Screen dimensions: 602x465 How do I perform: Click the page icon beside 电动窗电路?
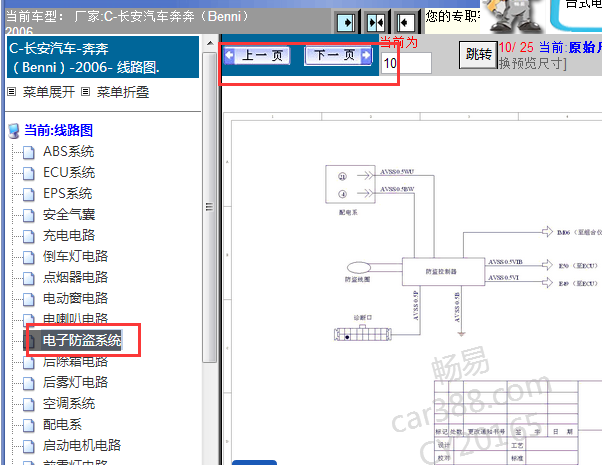click(x=29, y=299)
